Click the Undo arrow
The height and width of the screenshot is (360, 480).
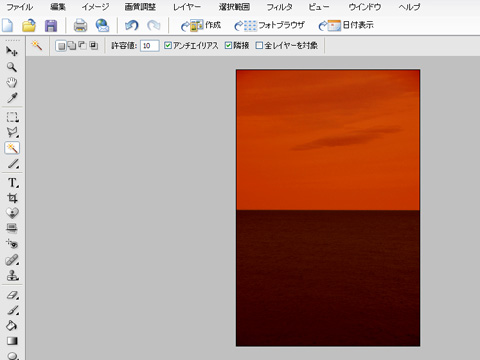point(131,25)
